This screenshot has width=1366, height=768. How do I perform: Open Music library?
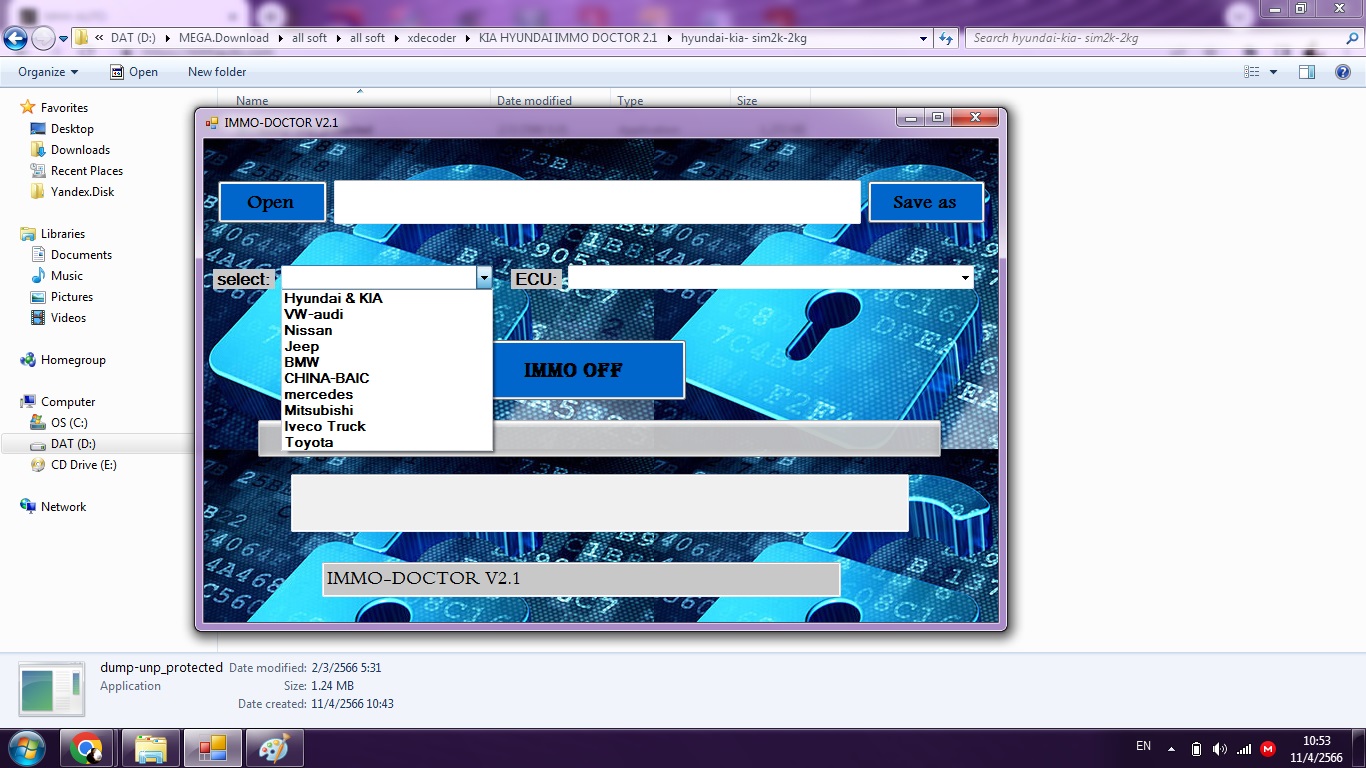(67, 276)
